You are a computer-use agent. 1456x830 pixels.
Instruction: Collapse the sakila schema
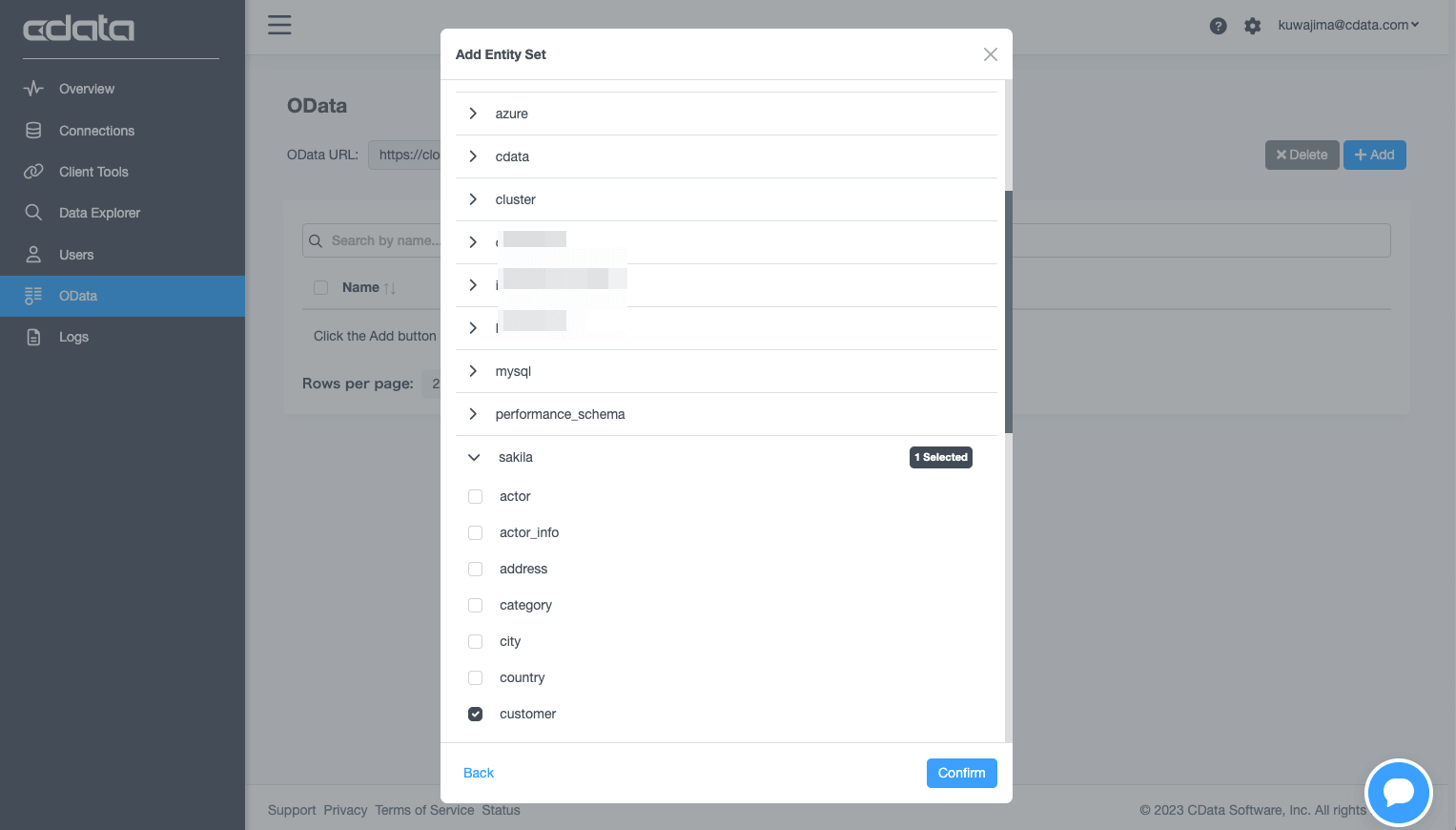474,457
